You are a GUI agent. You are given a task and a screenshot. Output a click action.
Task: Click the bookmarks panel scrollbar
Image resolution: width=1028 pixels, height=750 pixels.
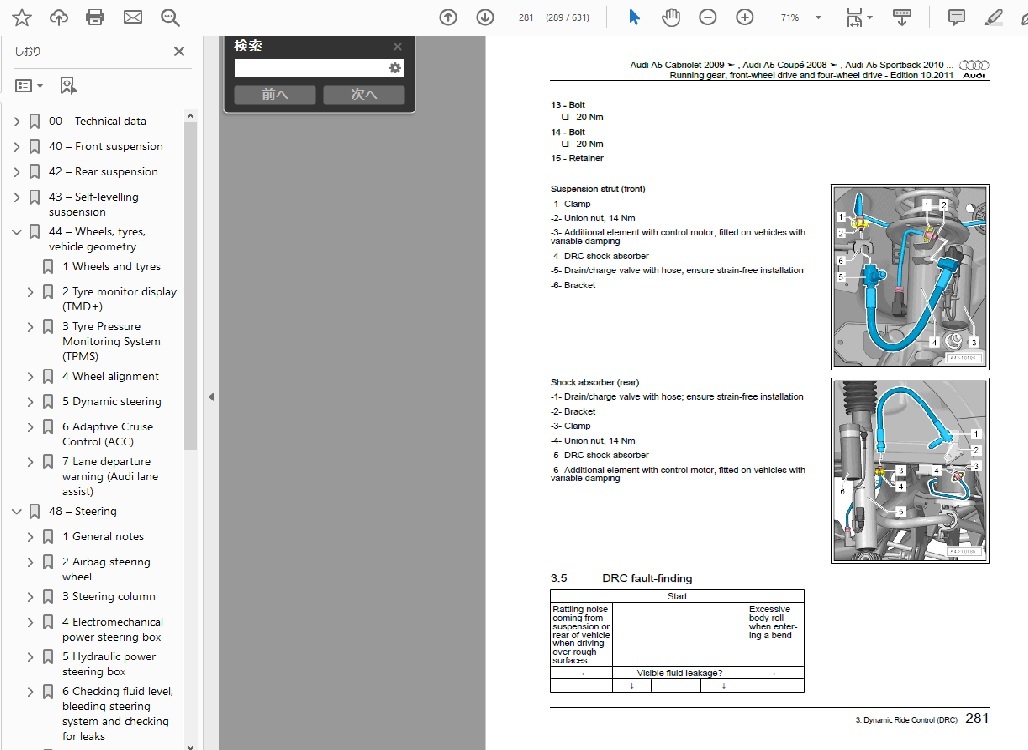[x=190, y=286]
